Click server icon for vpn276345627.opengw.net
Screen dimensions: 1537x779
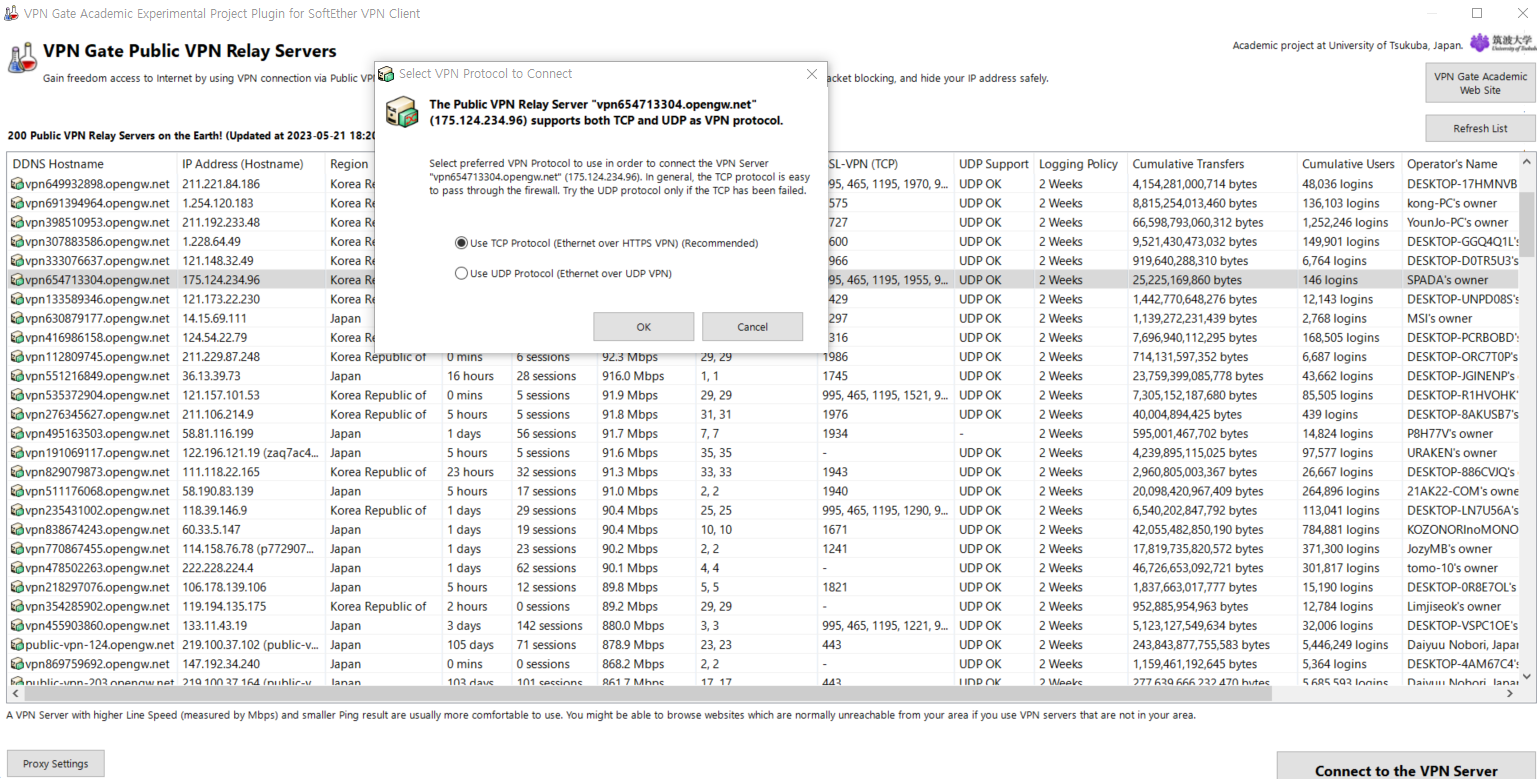[17, 414]
